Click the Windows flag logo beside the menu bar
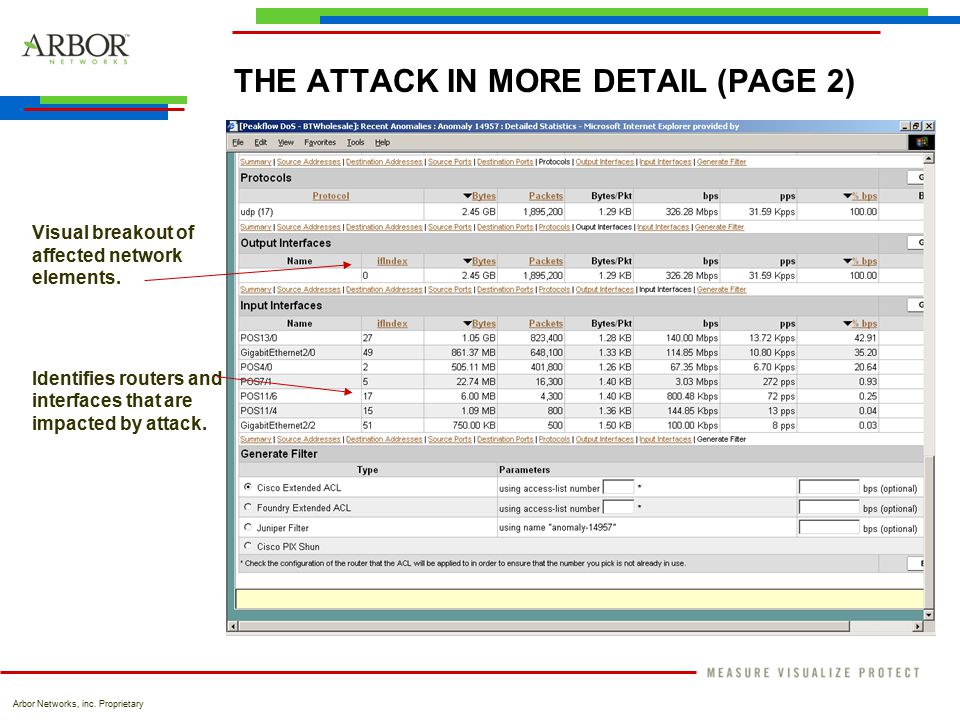 click(x=921, y=142)
